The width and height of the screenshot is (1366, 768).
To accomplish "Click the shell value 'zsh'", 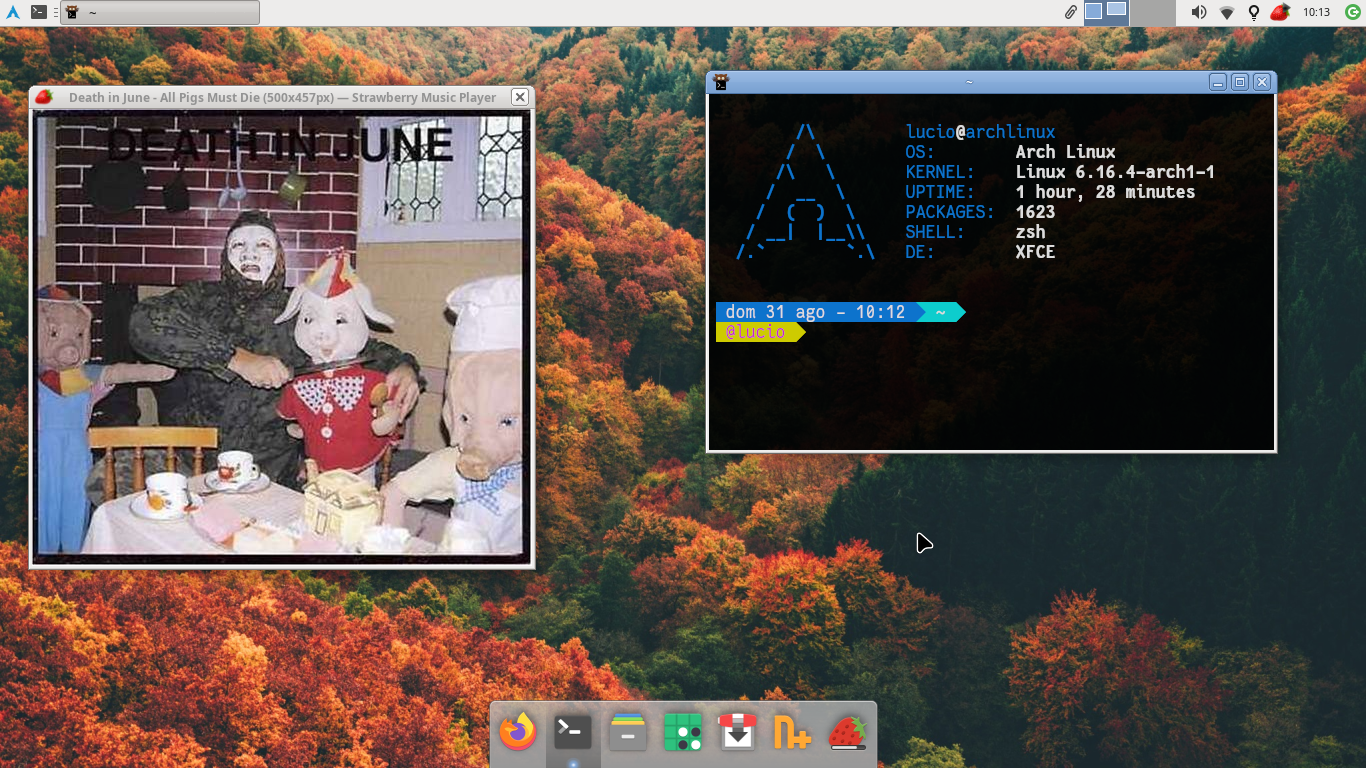I will point(1030,232).
